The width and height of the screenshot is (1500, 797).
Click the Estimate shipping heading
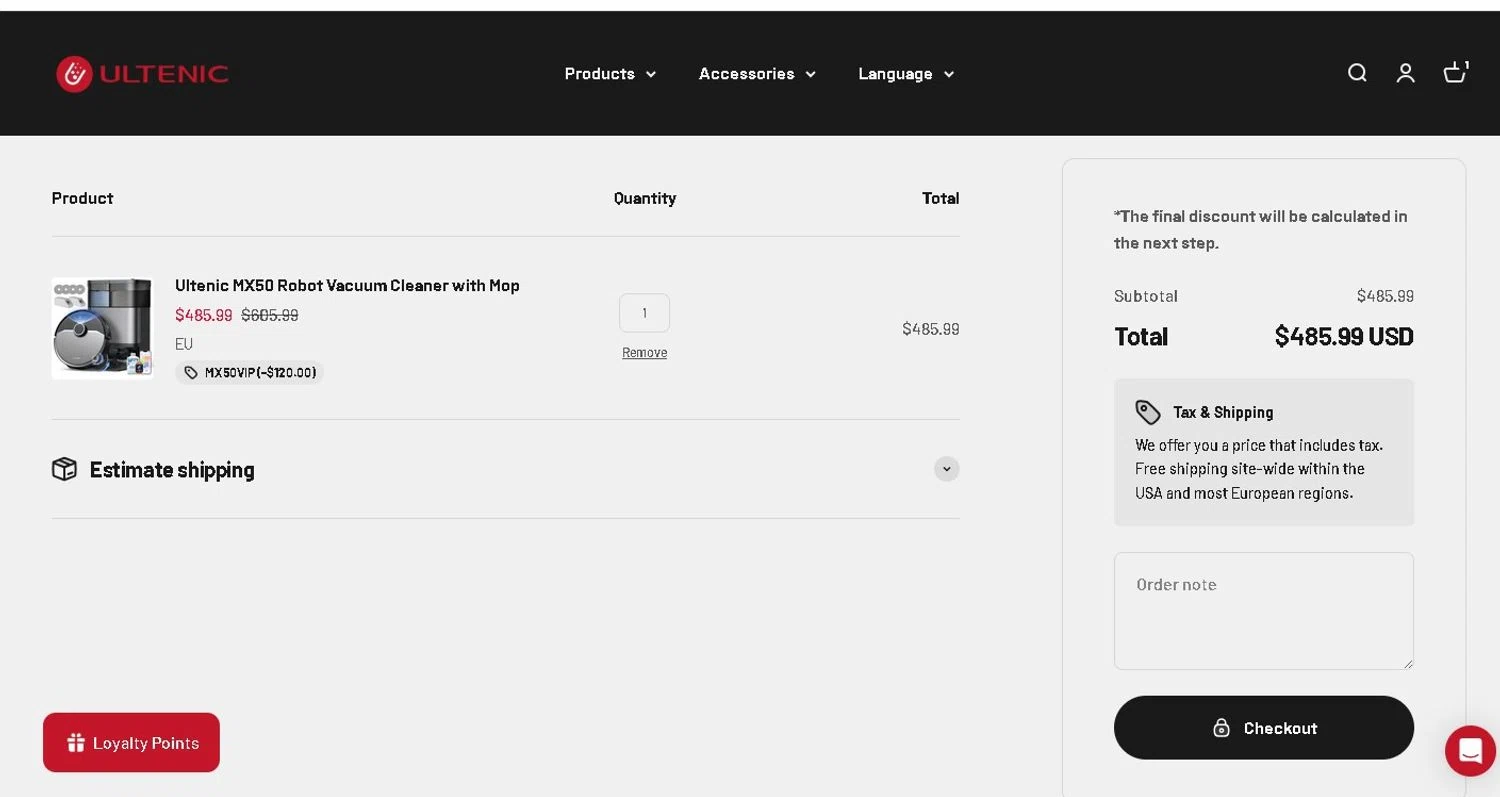pyautogui.click(x=172, y=470)
